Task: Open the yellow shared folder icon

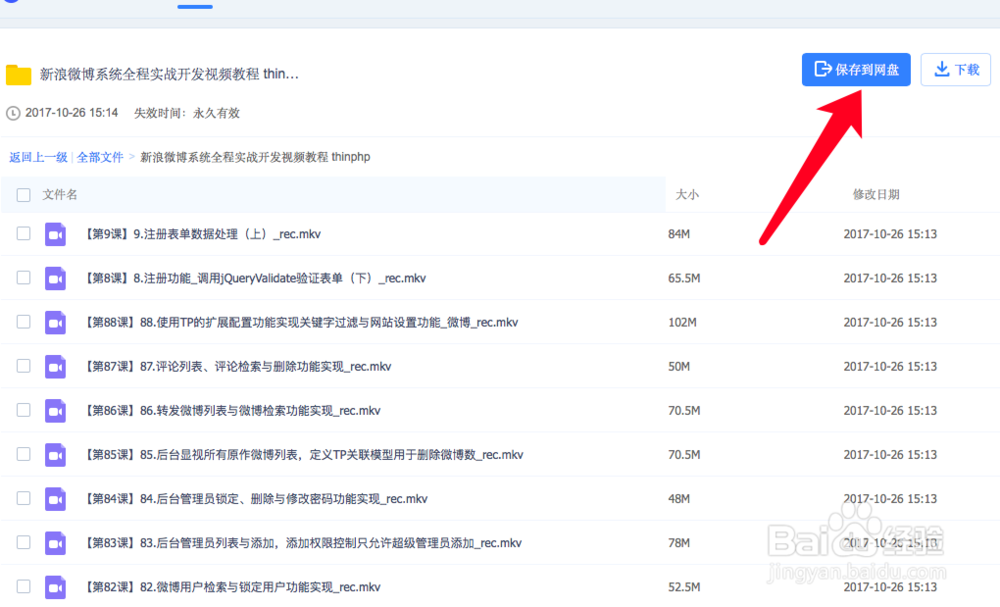Action: pyautogui.click(x=18, y=75)
